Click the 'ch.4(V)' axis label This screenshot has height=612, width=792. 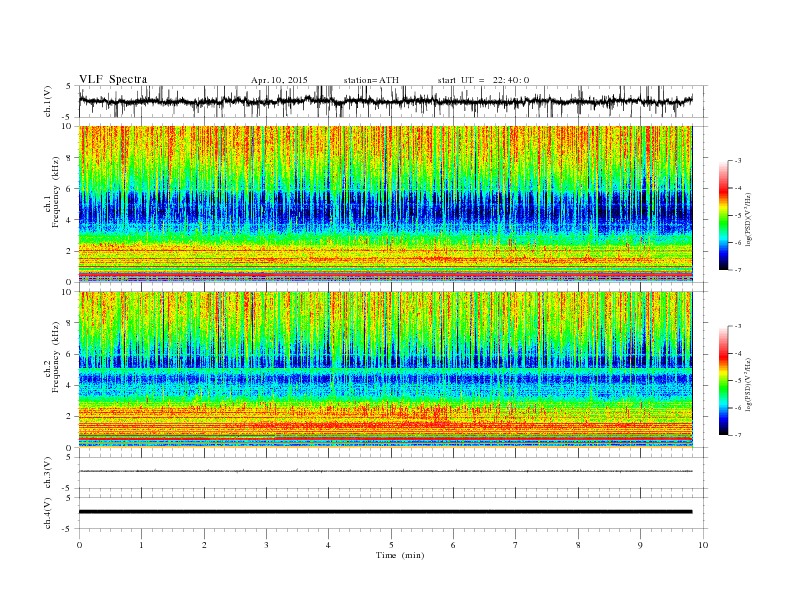[x=48, y=513]
